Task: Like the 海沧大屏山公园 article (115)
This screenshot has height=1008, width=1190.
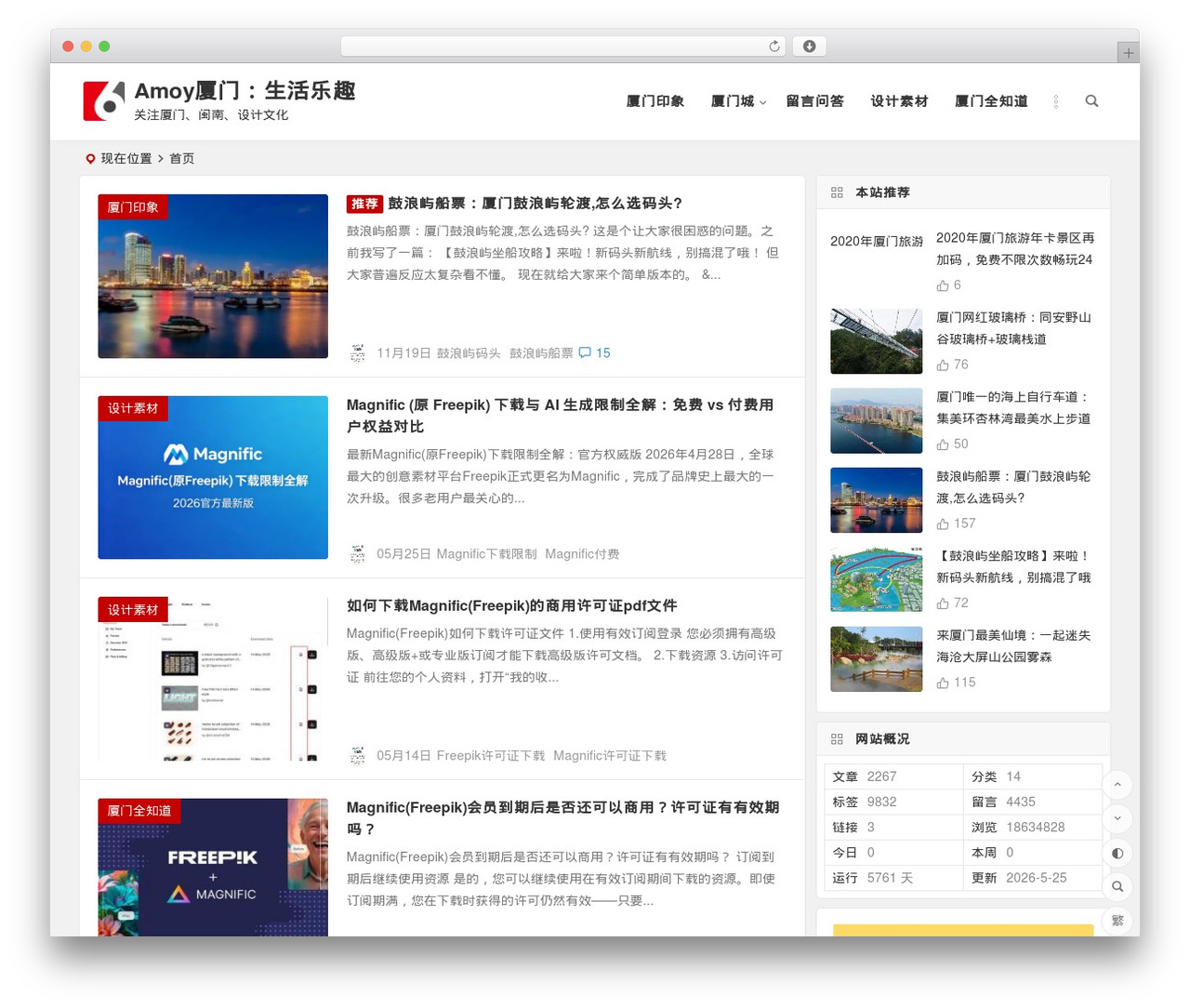Action: coord(956,683)
